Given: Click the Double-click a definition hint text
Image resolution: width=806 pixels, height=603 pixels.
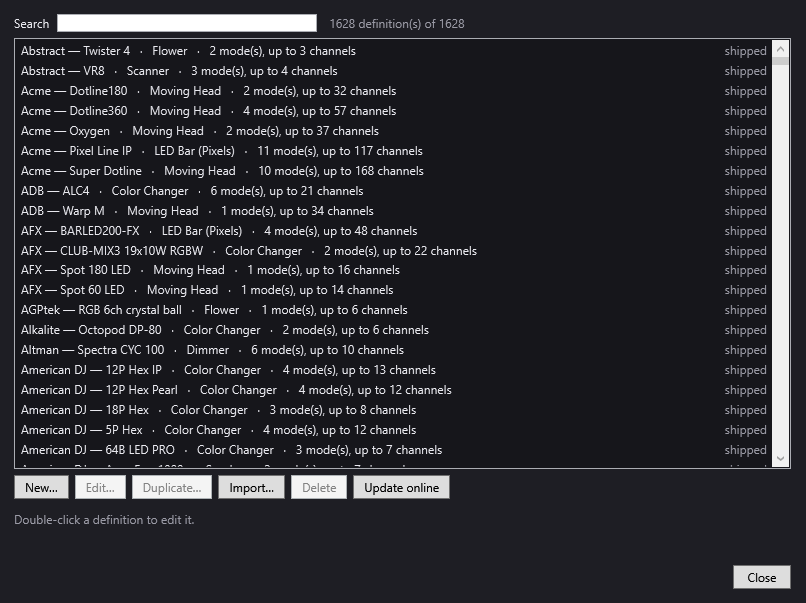Looking at the screenshot, I should pyautogui.click(x=104, y=520).
